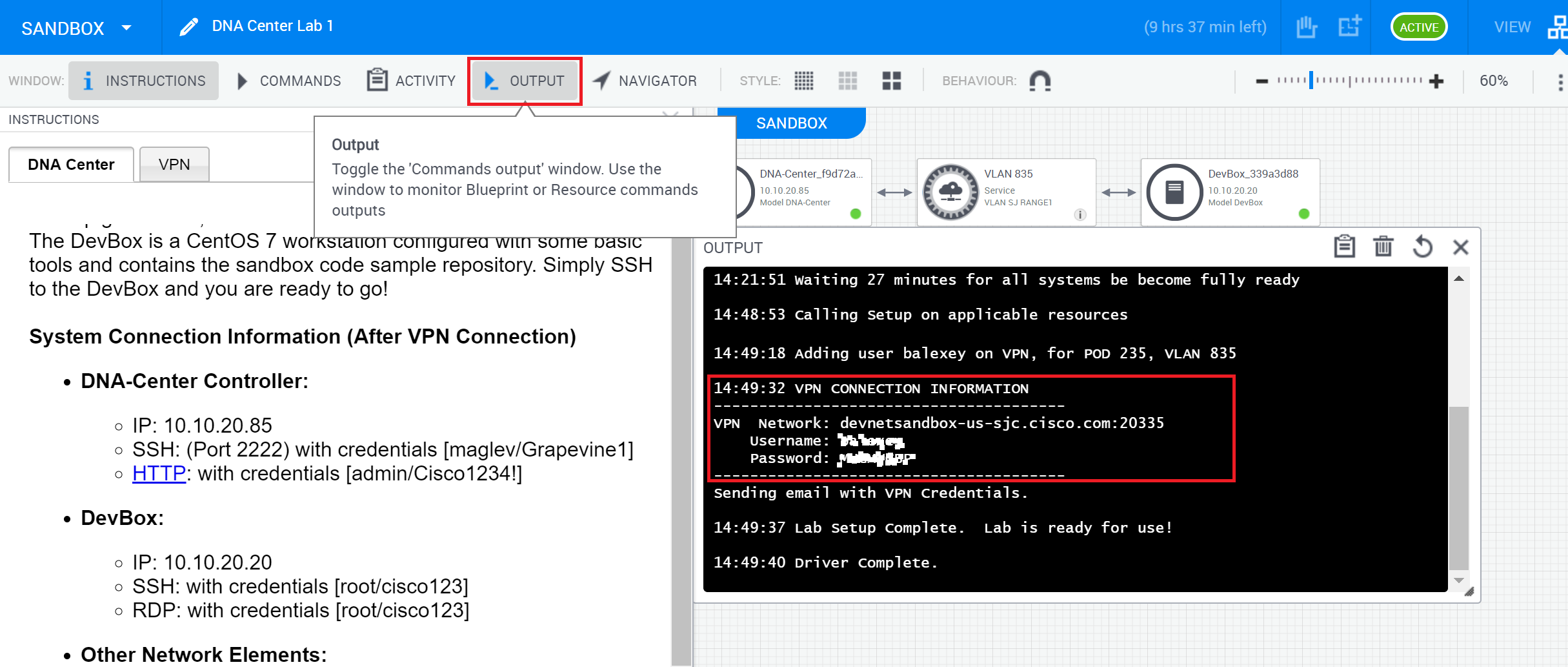Click the 'Lab Setup Complete' output line
Screen dimensions: 1568x667
pyautogui.click(x=943, y=528)
